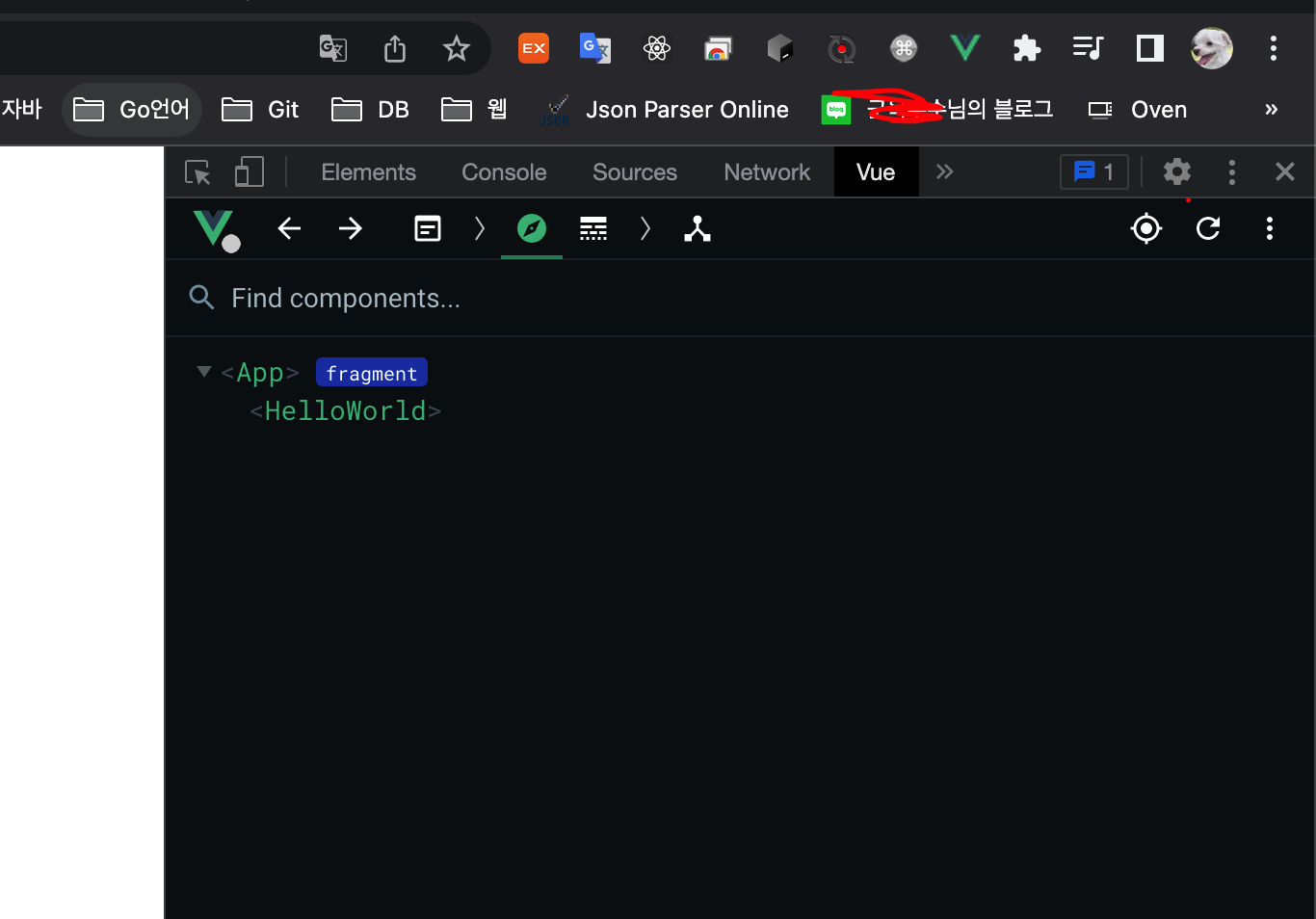Expand the chevron after timeline icon
The width and height of the screenshot is (1316, 919).
(x=645, y=228)
